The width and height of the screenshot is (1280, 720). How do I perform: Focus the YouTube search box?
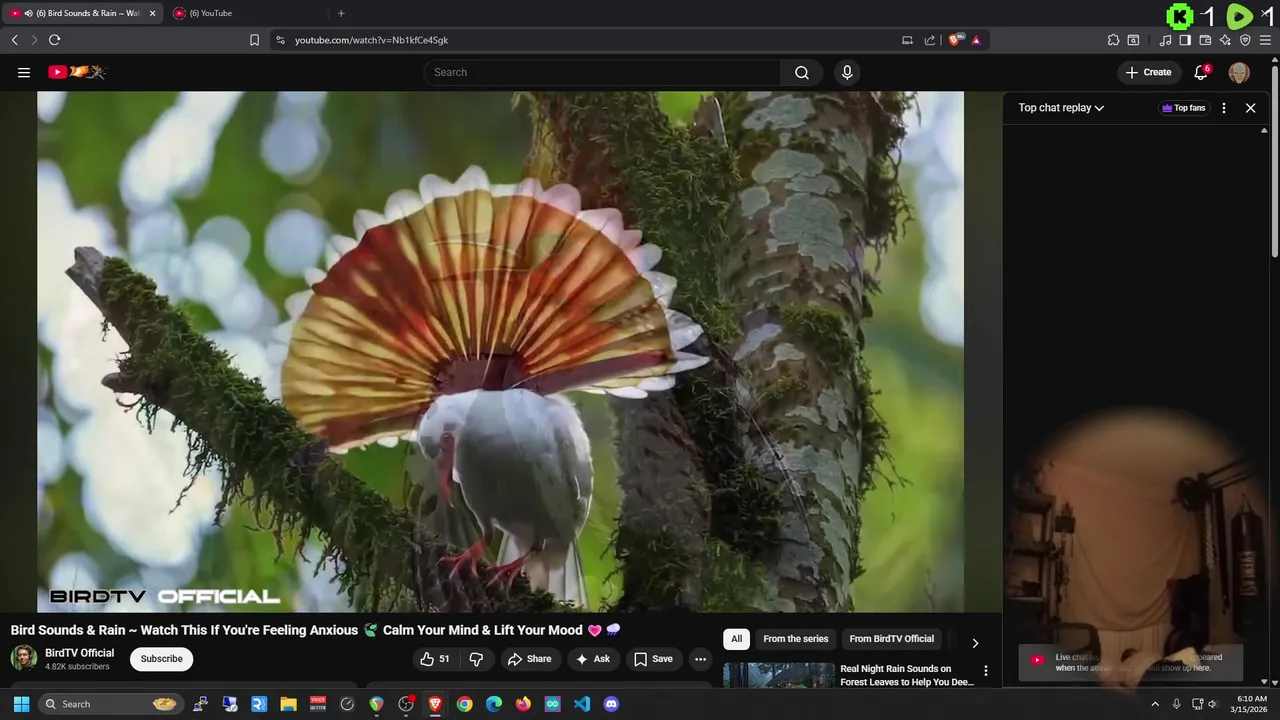(x=602, y=72)
